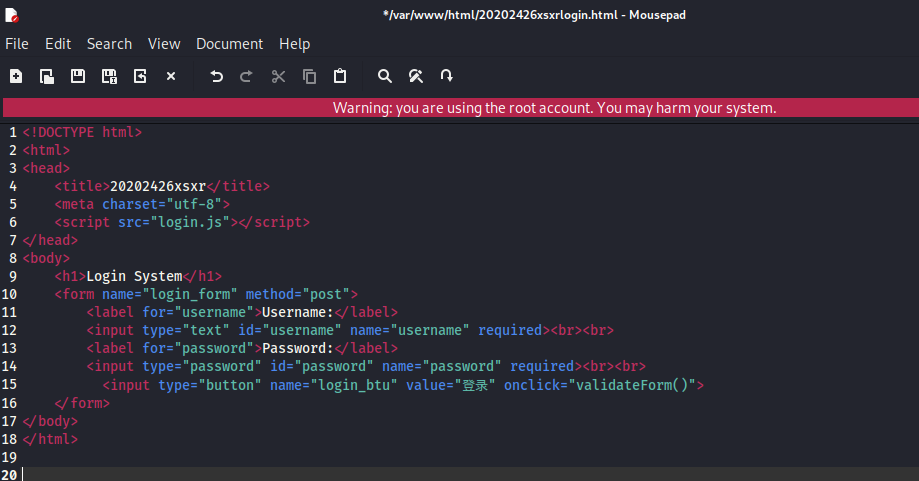Open the Document menu
This screenshot has width=919, height=481.
click(230, 44)
